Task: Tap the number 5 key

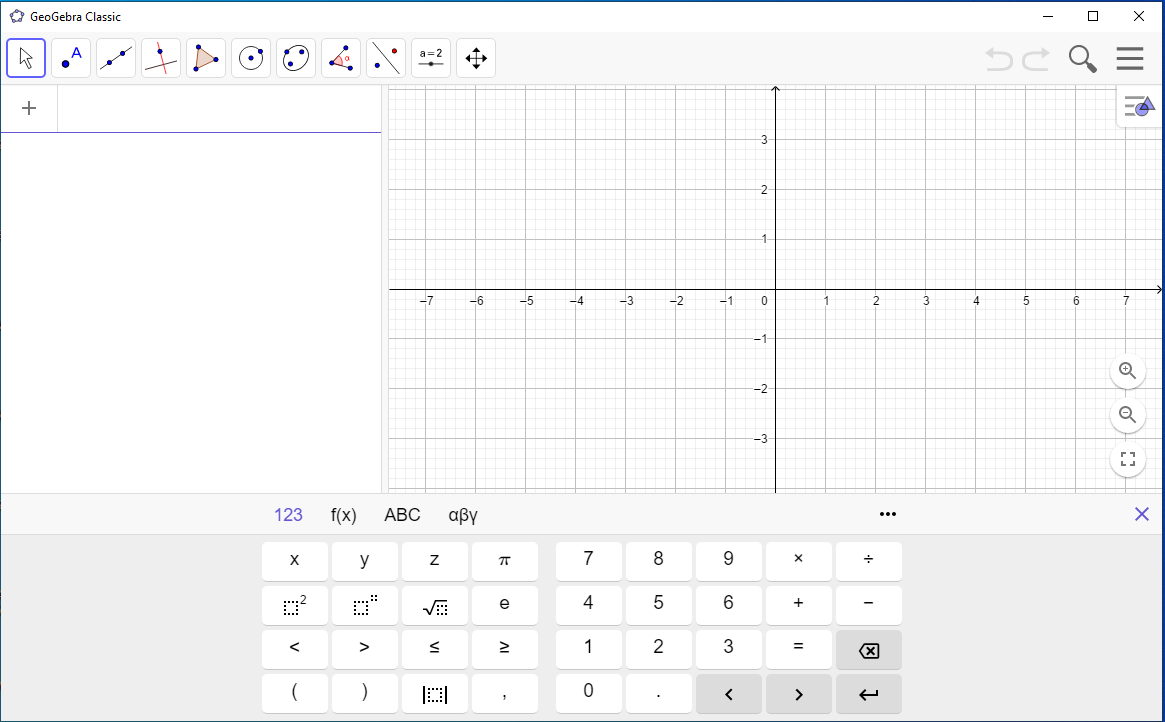Action: 658,605
